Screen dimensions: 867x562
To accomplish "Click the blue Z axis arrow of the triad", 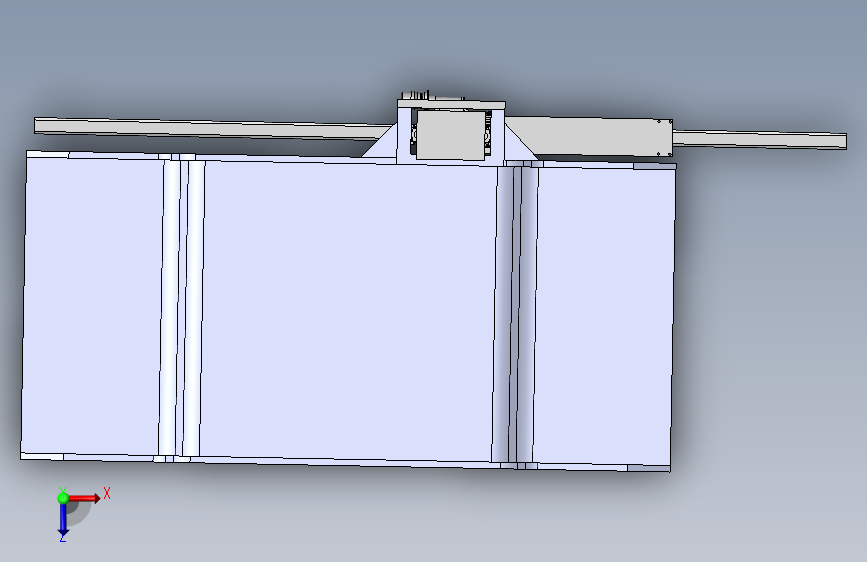I will point(63,521).
